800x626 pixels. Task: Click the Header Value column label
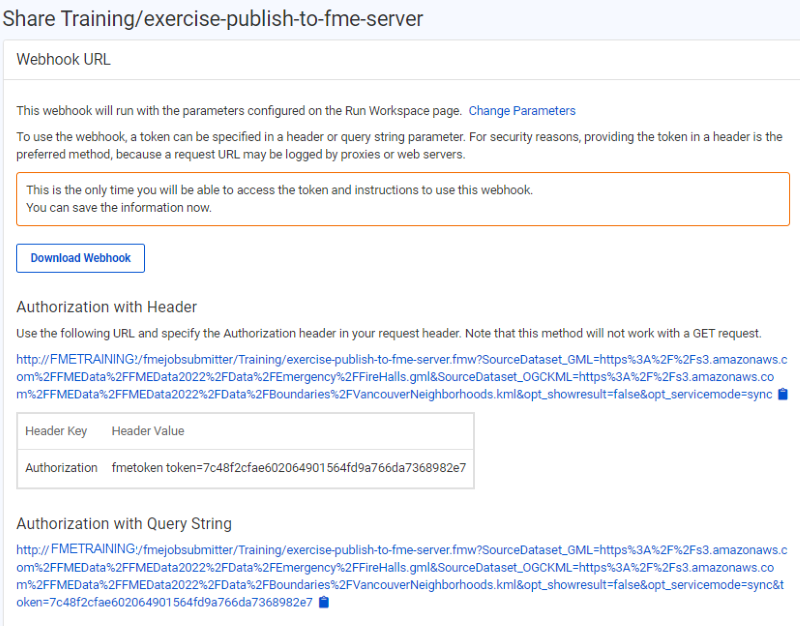[148, 431]
